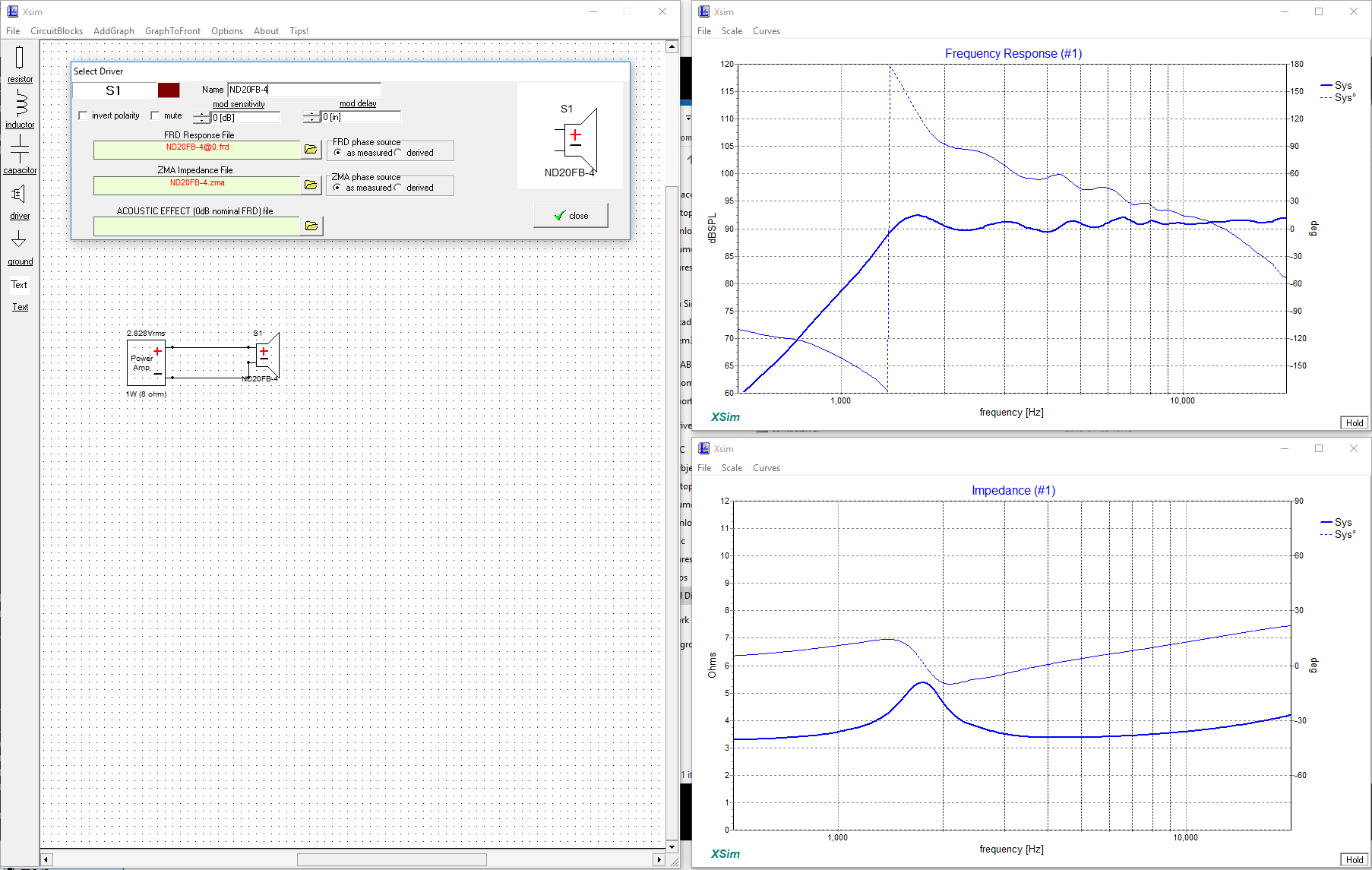Select FRD phase source derived
Image resolution: width=1372 pixels, height=870 pixels.
click(x=397, y=153)
